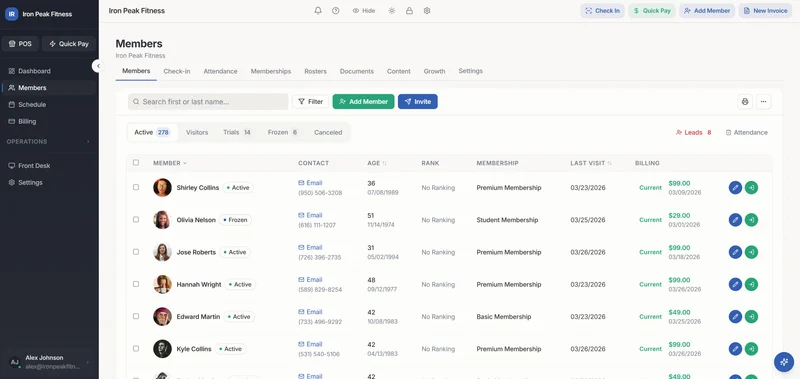Open Billing in the sidebar
The height and width of the screenshot is (379, 800).
48,121
